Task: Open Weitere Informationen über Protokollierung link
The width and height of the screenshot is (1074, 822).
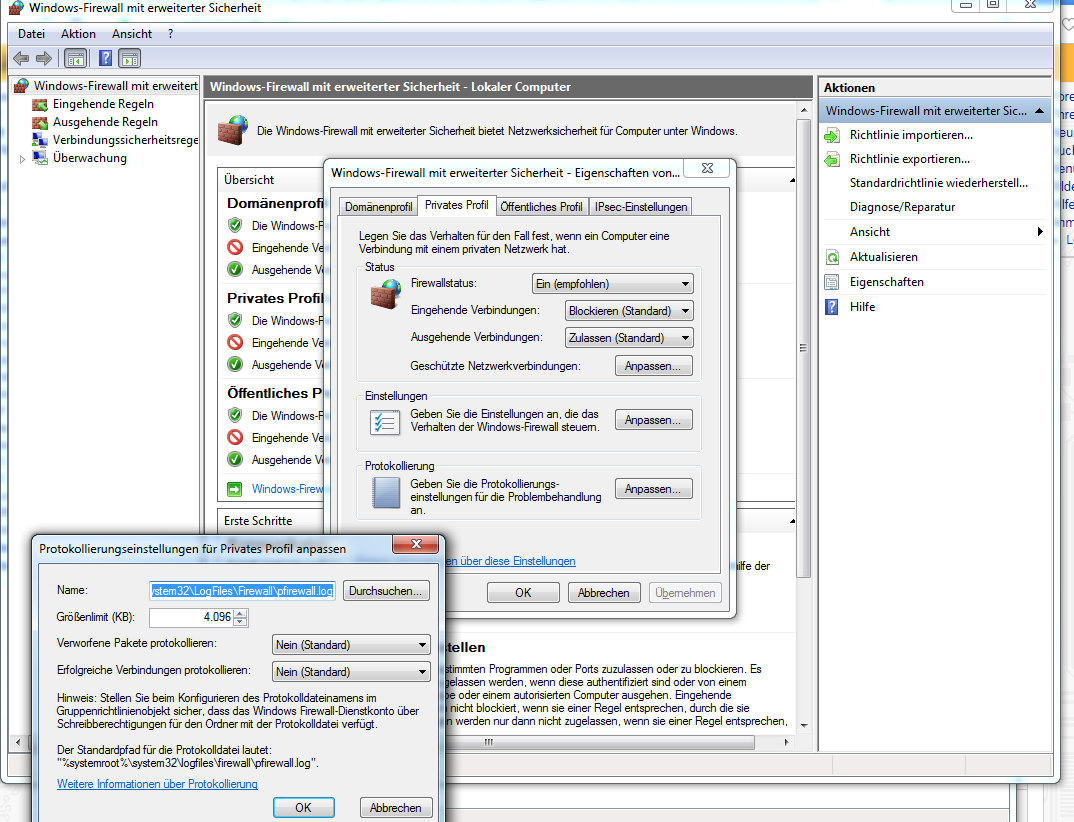Action: tap(157, 784)
